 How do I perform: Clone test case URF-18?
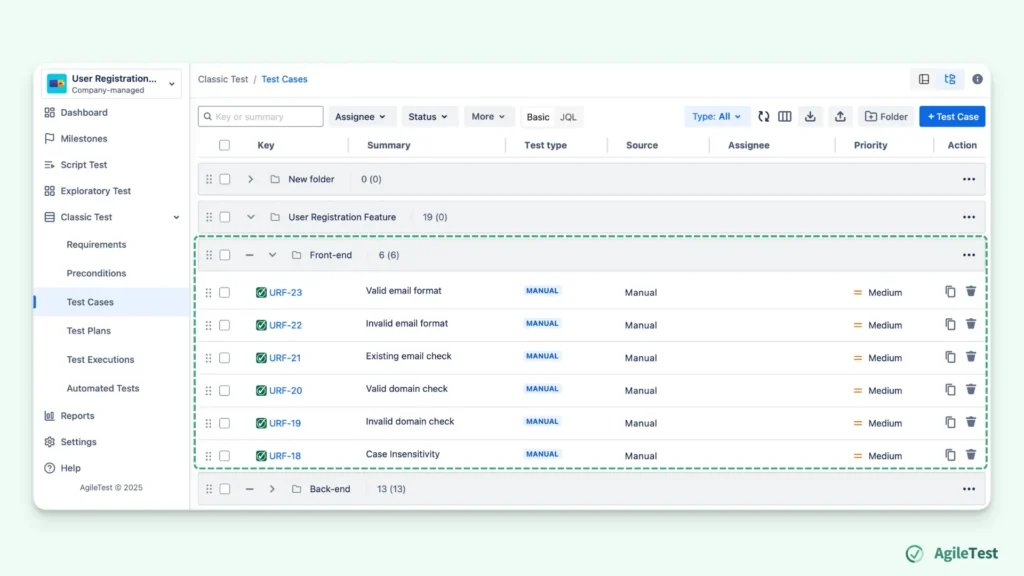click(950, 455)
